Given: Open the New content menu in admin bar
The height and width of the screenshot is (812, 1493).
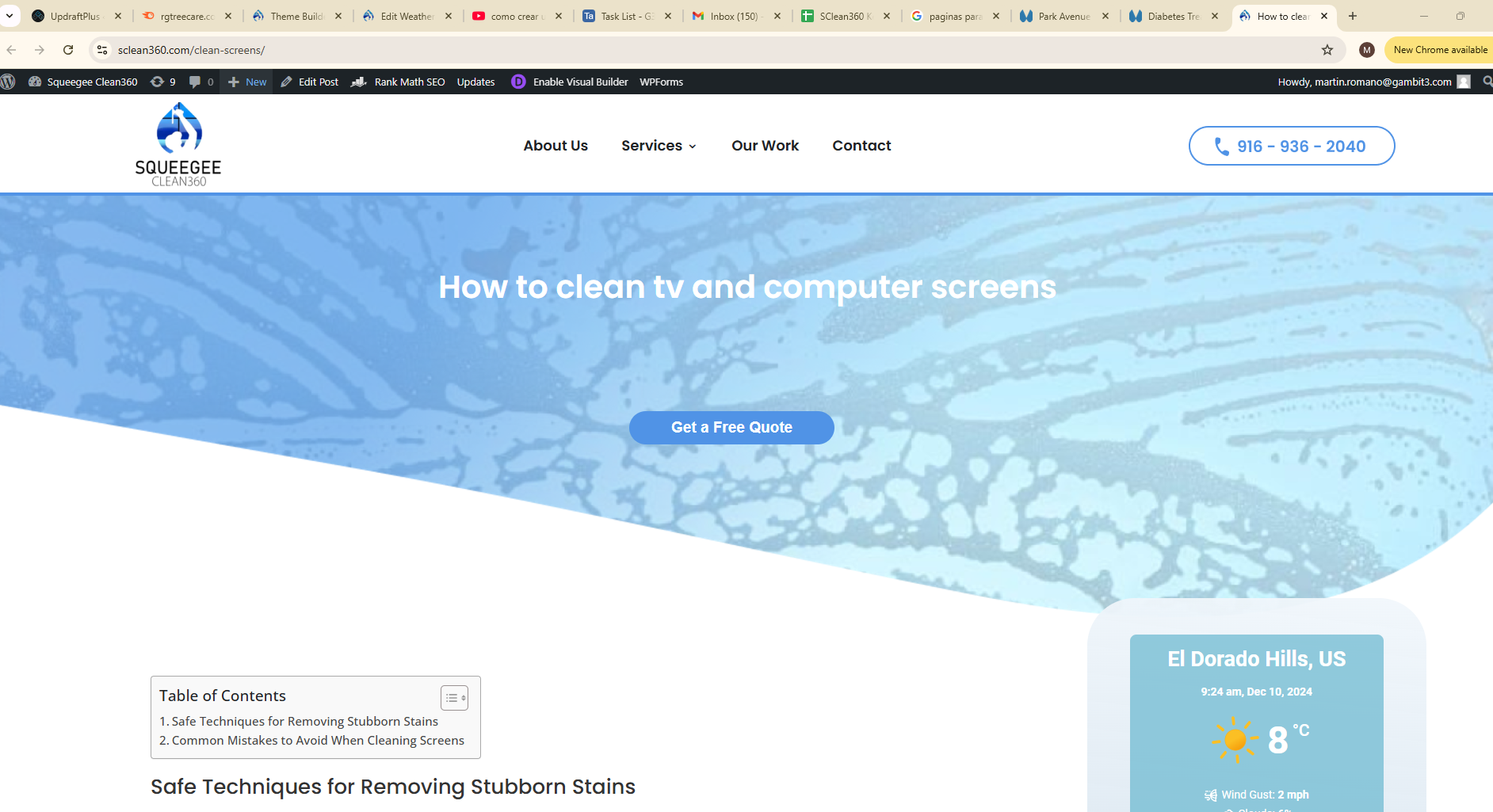Looking at the screenshot, I should click(247, 82).
